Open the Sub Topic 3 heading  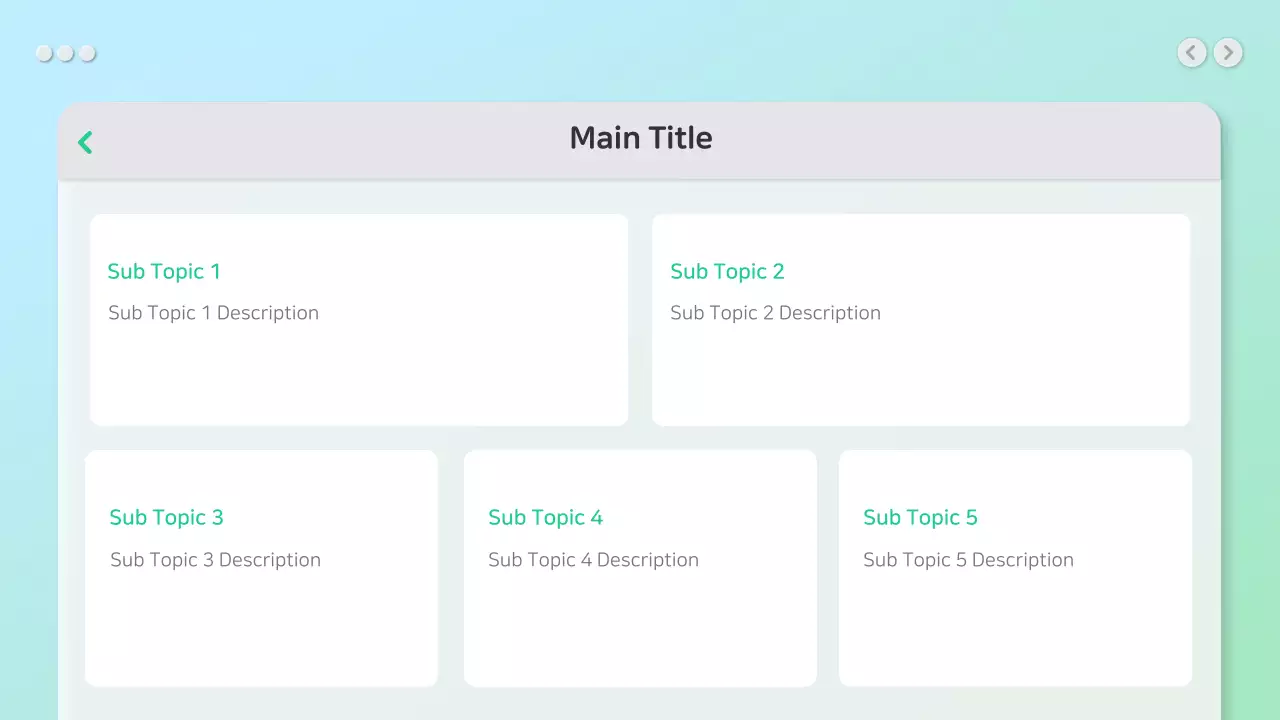point(166,518)
